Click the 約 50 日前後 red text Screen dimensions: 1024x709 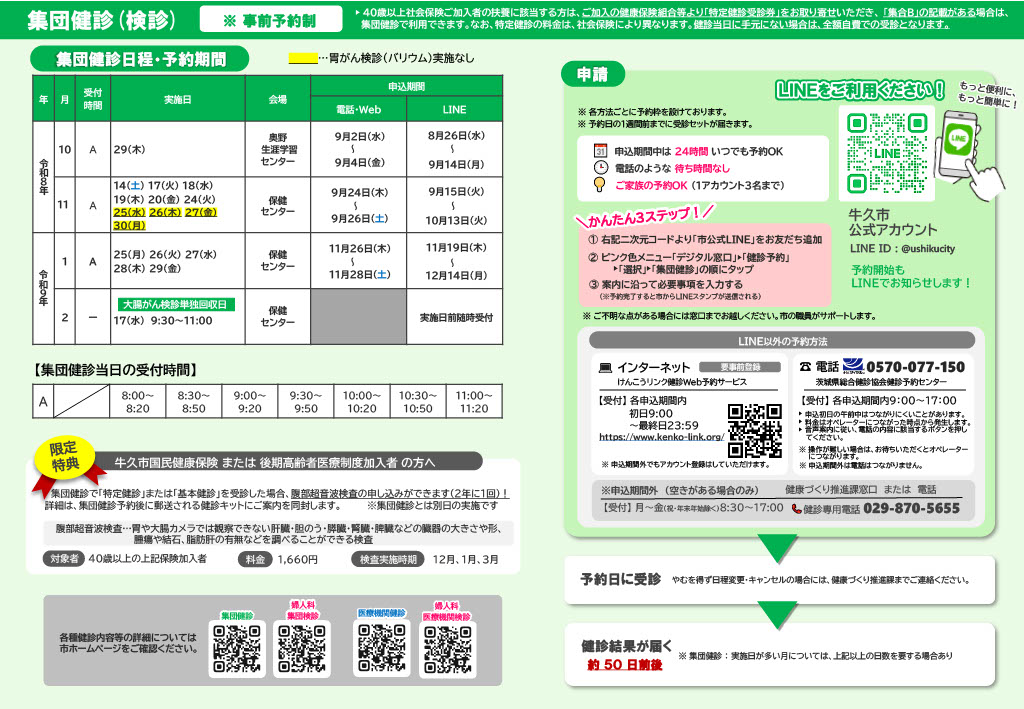[x=624, y=665]
